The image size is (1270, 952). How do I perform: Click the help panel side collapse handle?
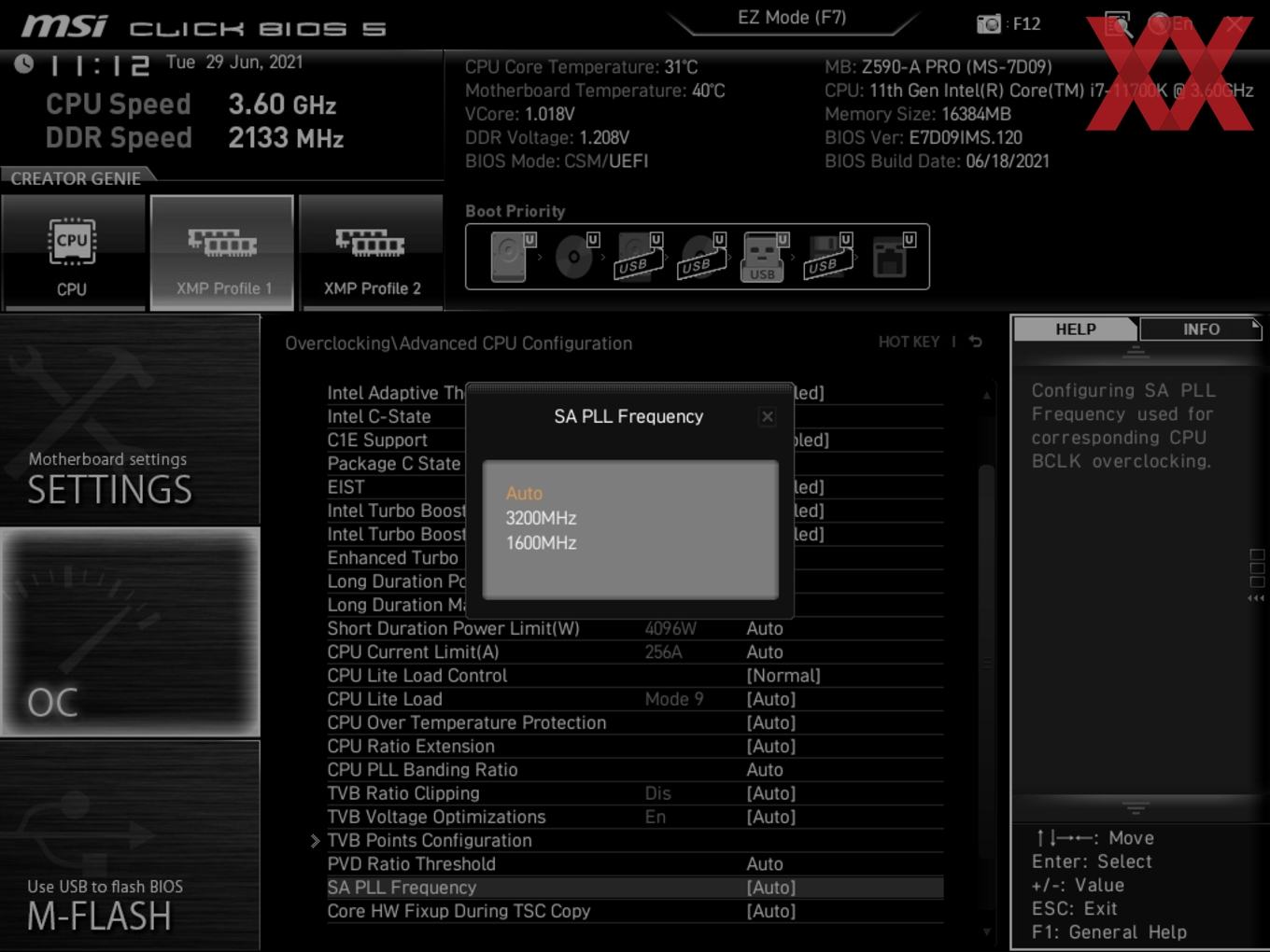pyautogui.click(x=1257, y=574)
